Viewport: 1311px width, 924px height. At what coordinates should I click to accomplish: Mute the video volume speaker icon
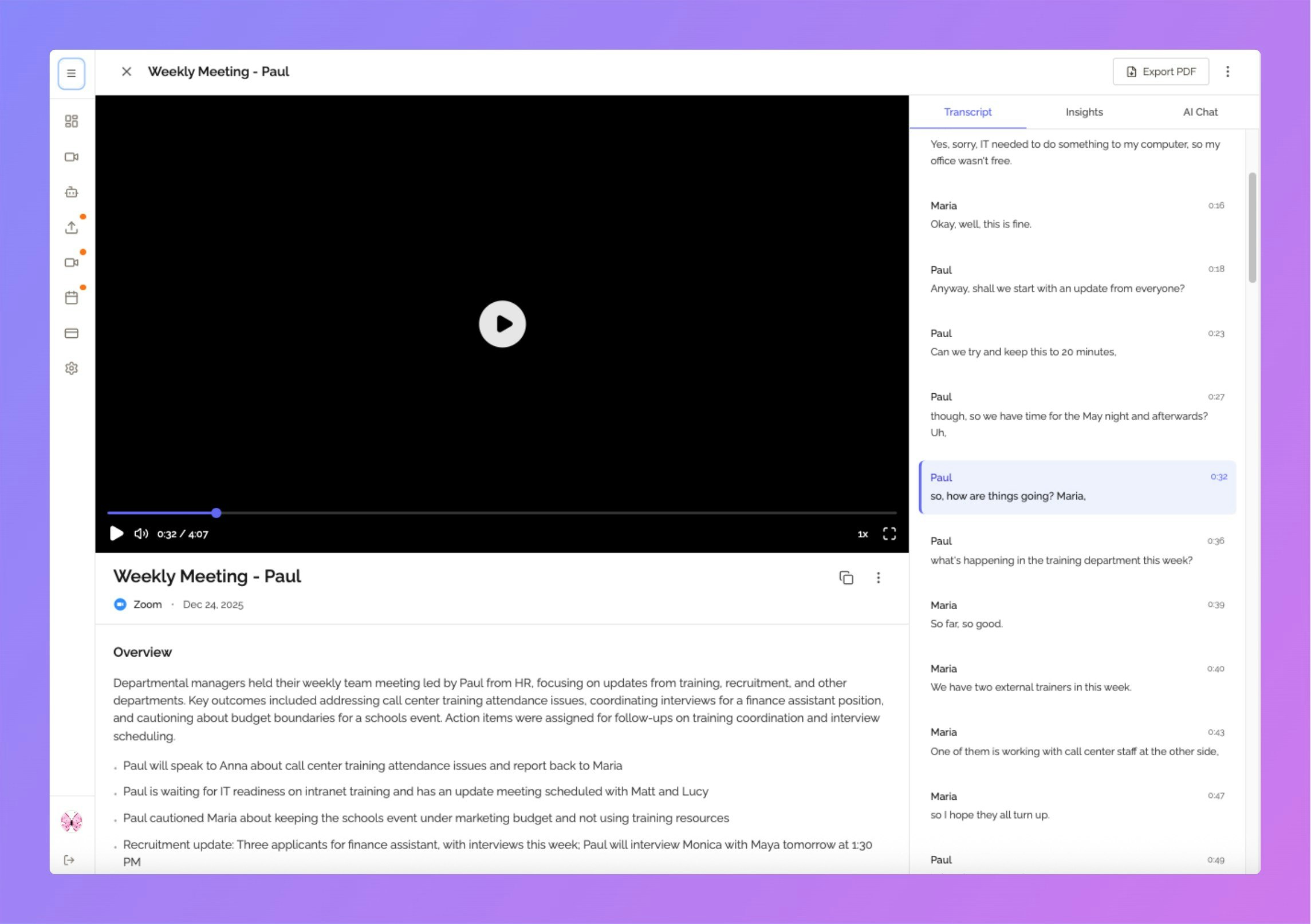click(x=141, y=534)
